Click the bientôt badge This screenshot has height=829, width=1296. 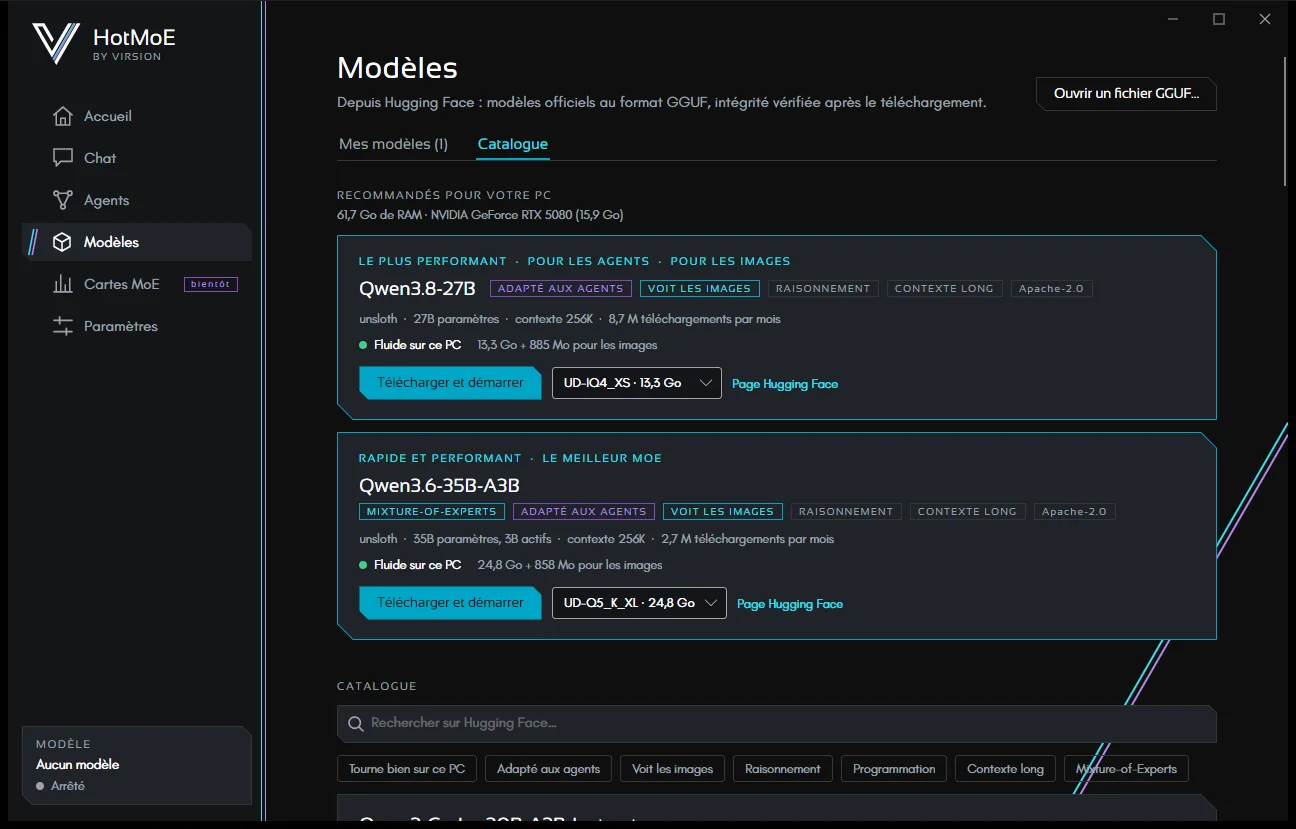211,284
